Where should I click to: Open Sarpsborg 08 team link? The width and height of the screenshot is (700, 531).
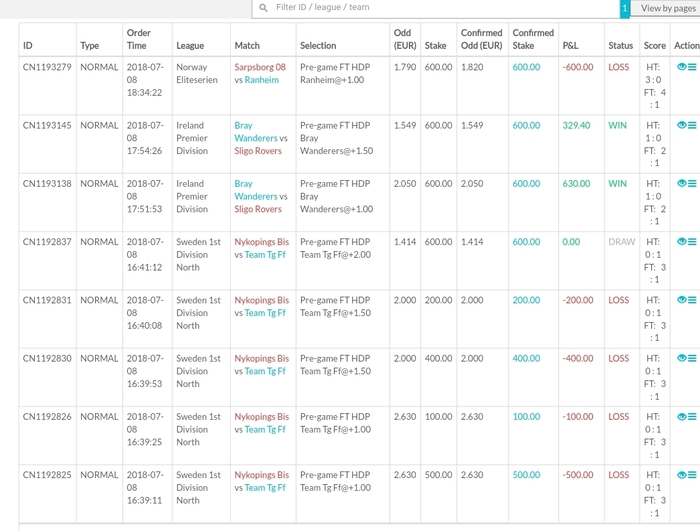(x=260, y=67)
